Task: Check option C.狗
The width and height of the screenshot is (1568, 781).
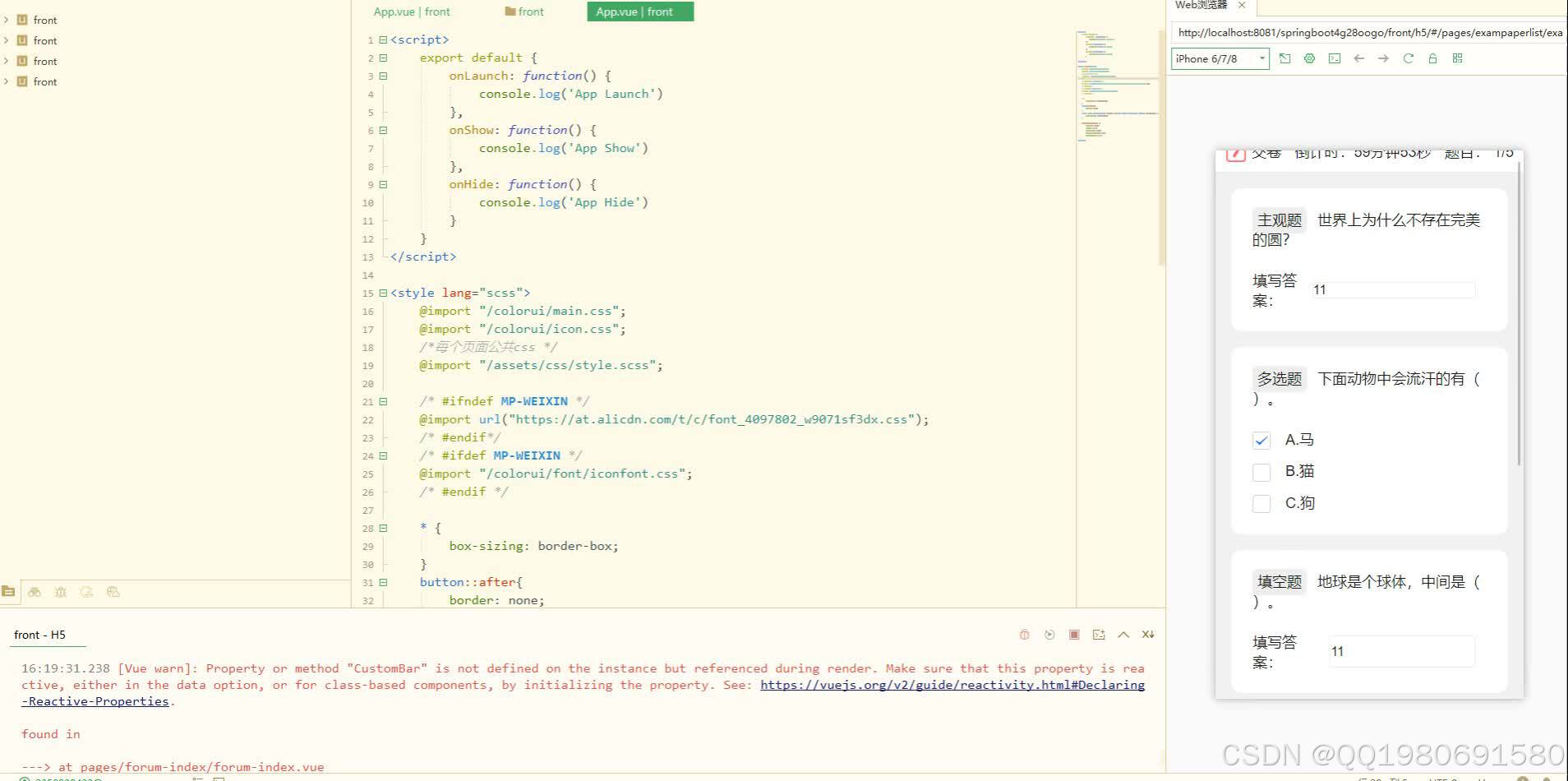Action: click(1261, 503)
